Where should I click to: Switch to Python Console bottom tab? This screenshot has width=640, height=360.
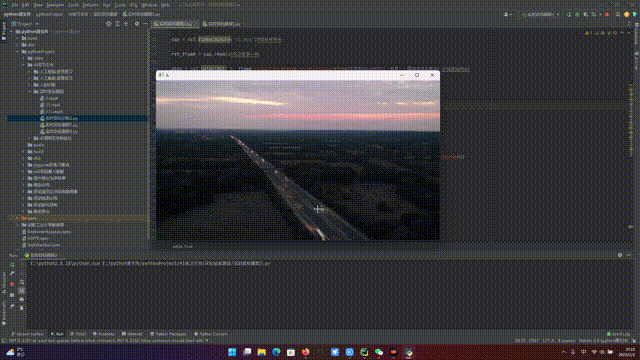211,334
